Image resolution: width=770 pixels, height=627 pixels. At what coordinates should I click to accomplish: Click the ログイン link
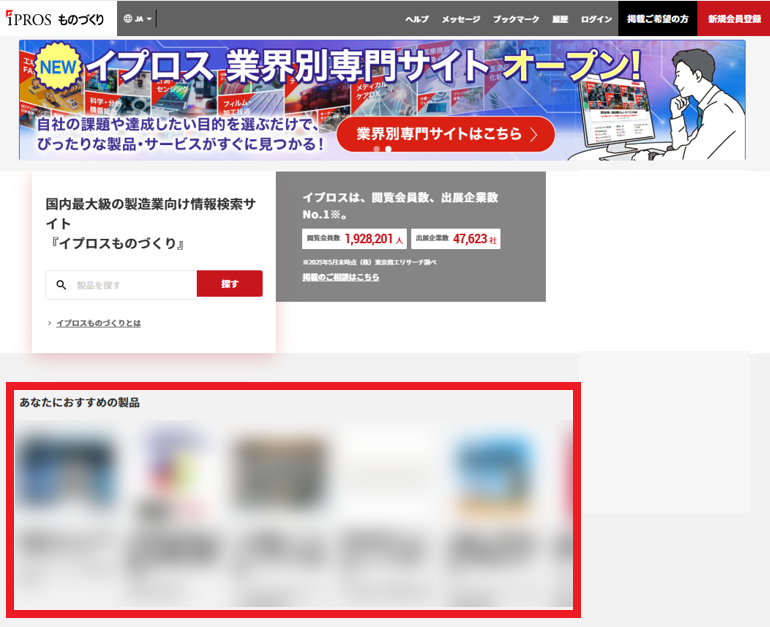click(596, 19)
